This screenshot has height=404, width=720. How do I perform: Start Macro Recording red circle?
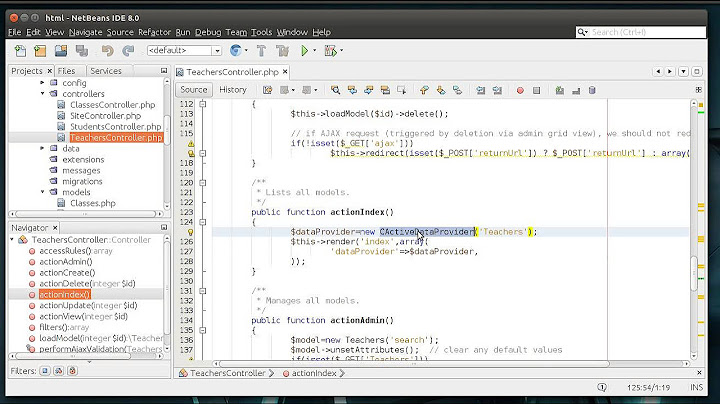coord(520,90)
